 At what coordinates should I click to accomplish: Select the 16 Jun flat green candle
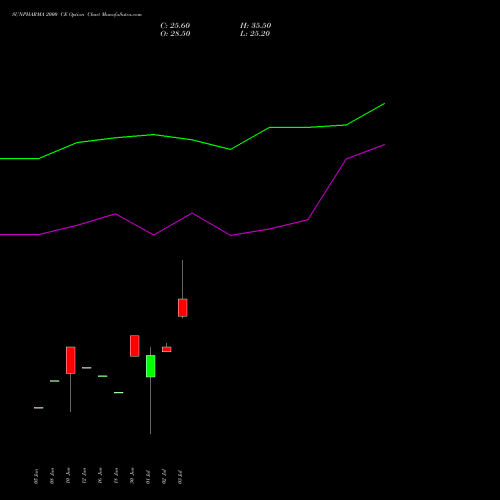tap(103, 376)
